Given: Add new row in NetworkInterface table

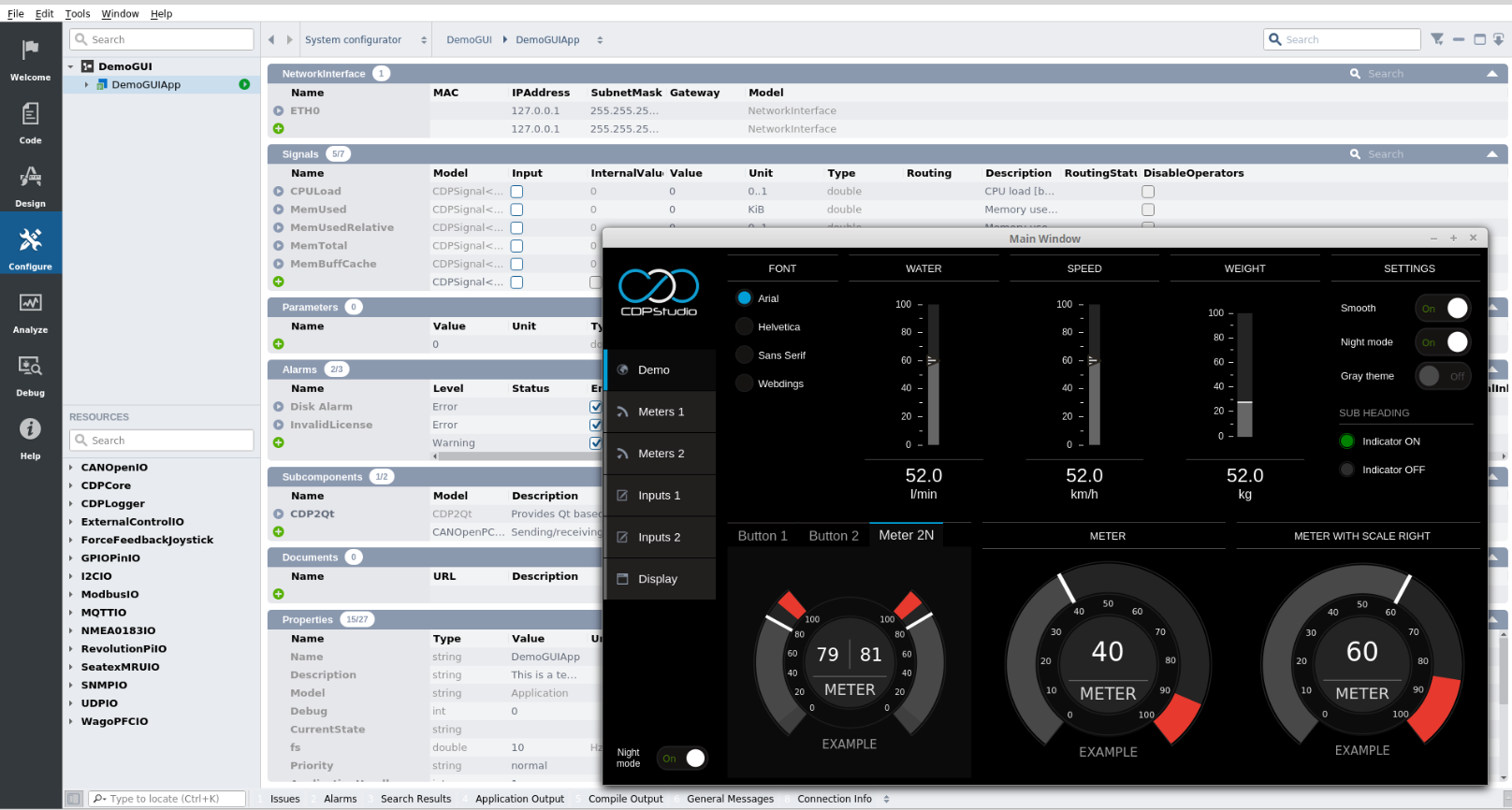Looking at the screenshot, I should 278,129.
